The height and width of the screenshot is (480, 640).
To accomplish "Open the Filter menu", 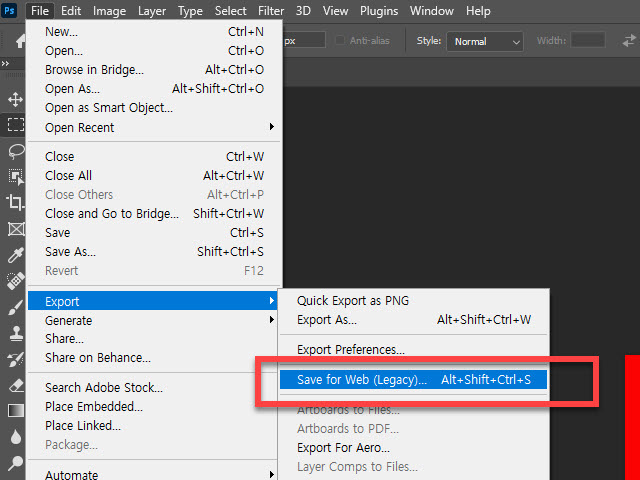I will (271, 11).
